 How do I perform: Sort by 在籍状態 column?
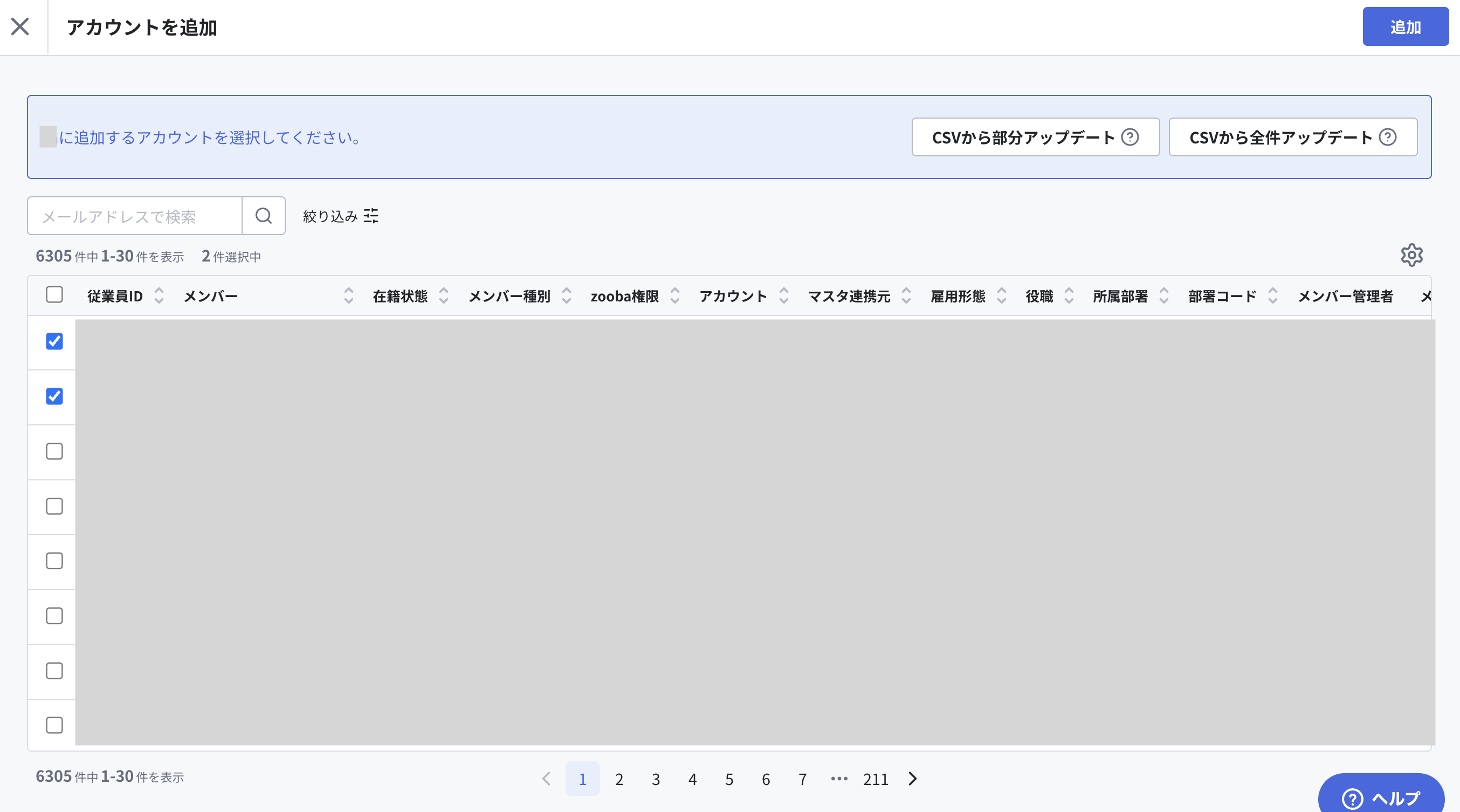pyautogui.click(x=444, y=296)
